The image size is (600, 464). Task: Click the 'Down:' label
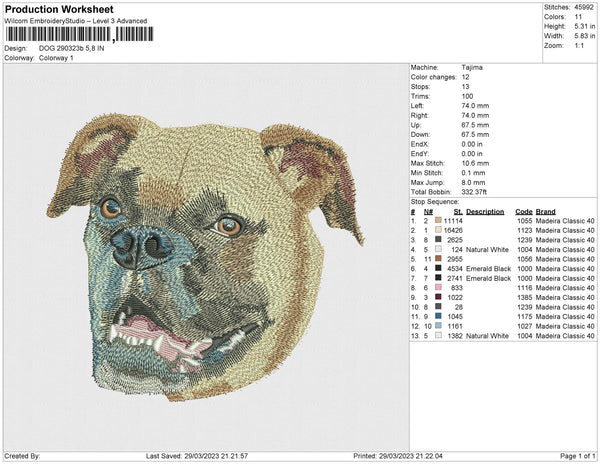420,135
